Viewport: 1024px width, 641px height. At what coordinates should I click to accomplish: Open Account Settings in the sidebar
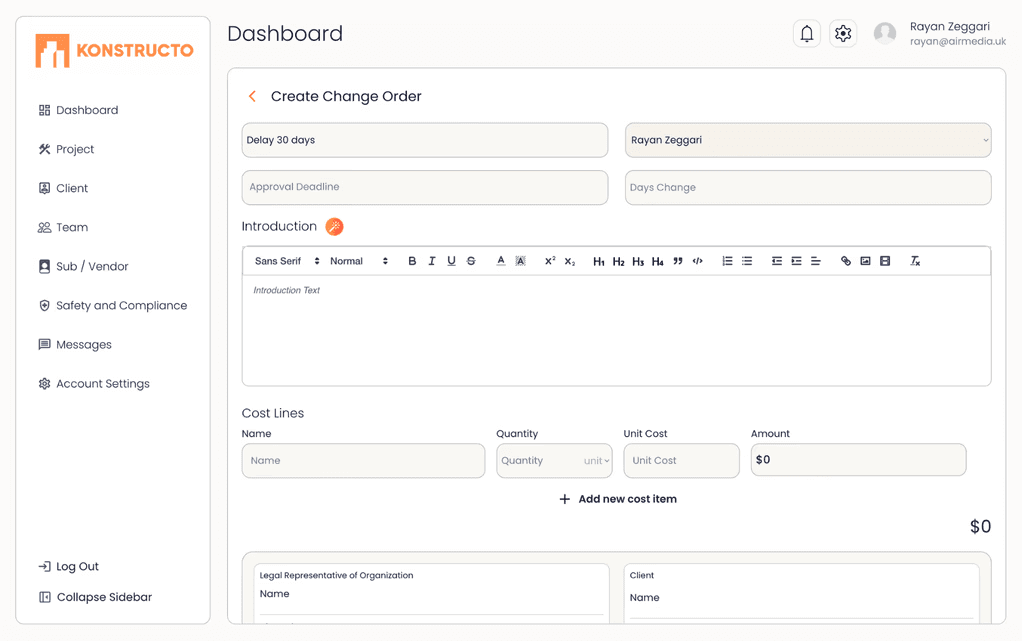click(94, 384)
